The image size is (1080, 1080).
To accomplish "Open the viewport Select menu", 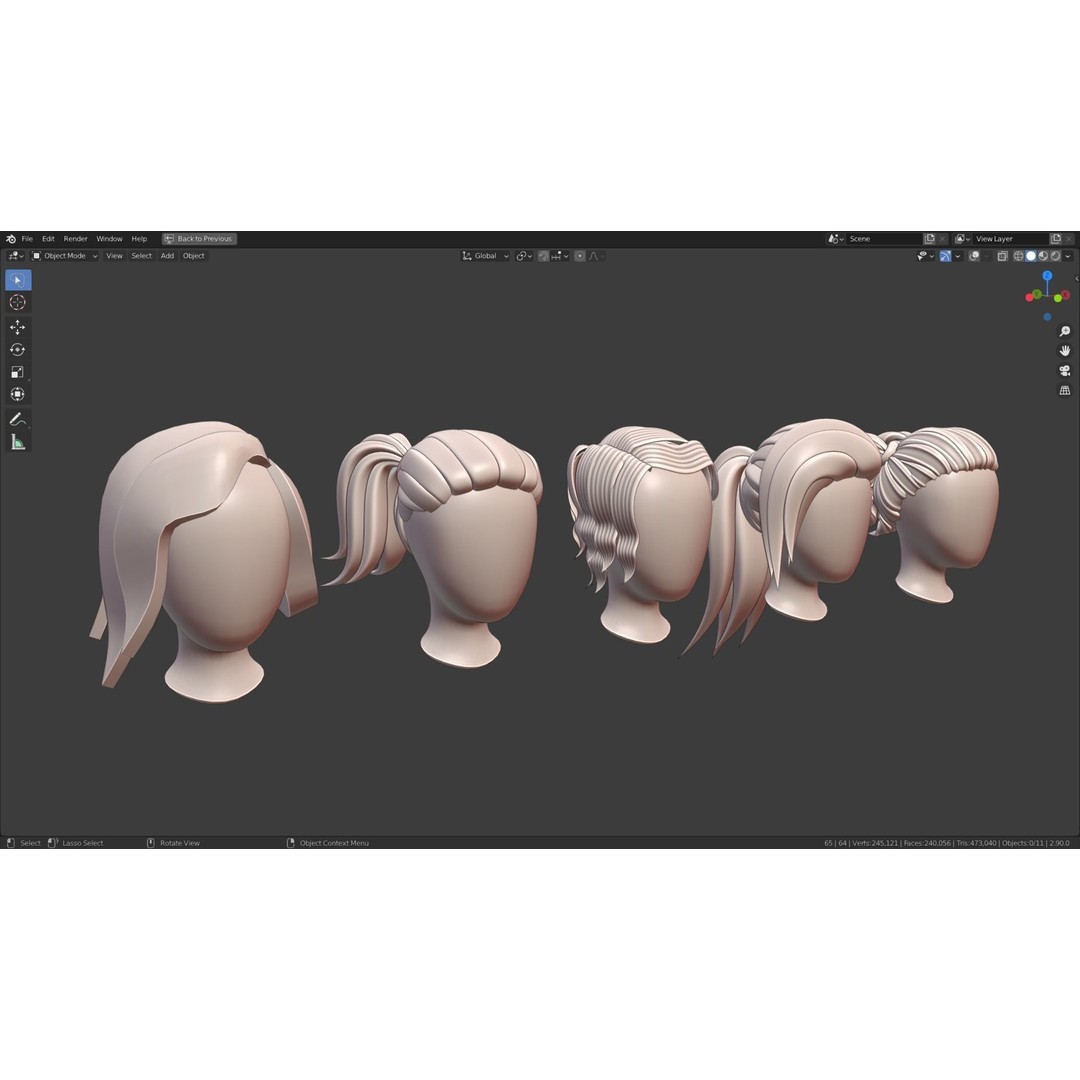I will click(141, 256).
